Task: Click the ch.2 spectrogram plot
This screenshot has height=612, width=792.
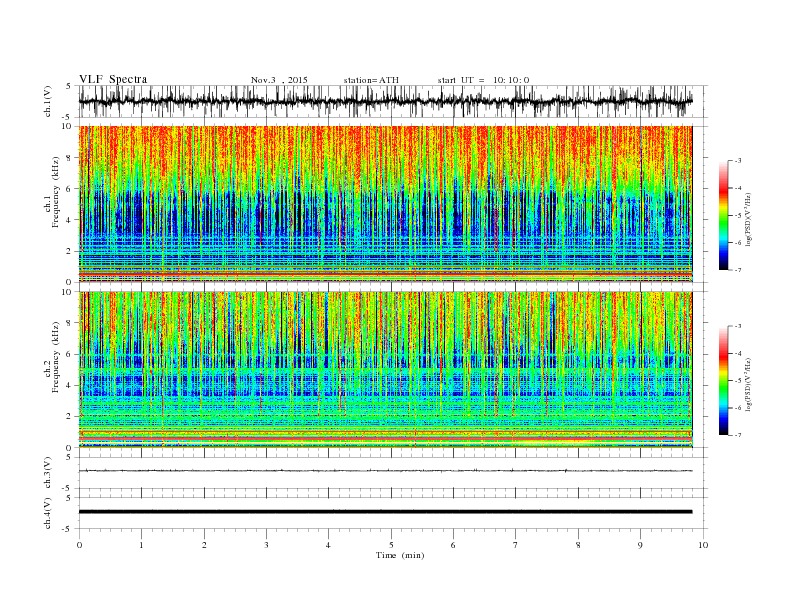Action: 385,370
